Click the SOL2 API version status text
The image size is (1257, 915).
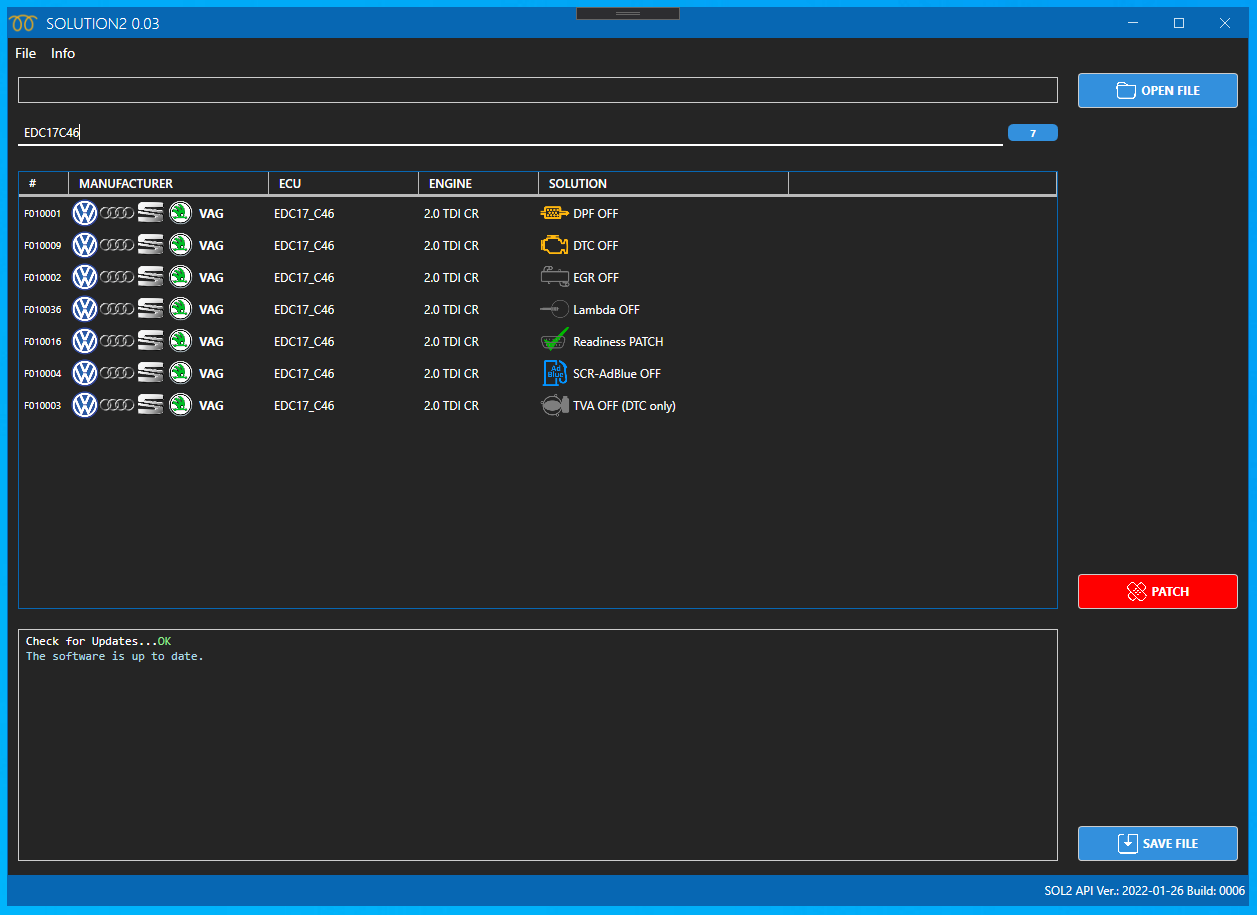1144,890
